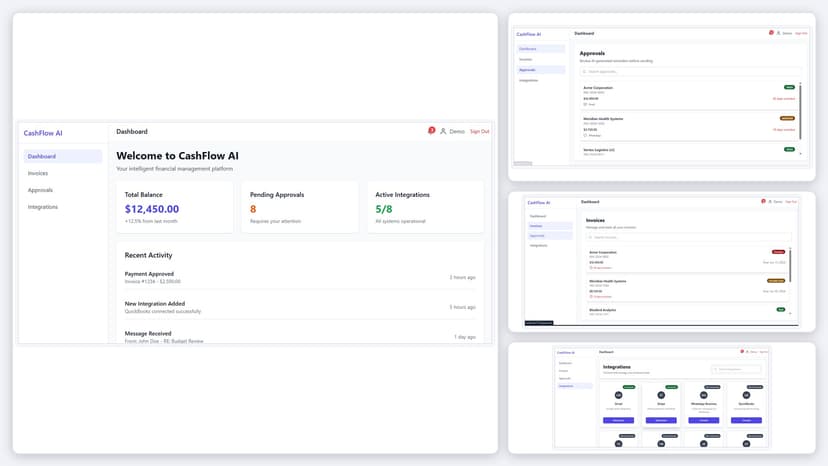
Task: Open the Bluebird Analytics invoice card
Action: click(x=686, y=312)
